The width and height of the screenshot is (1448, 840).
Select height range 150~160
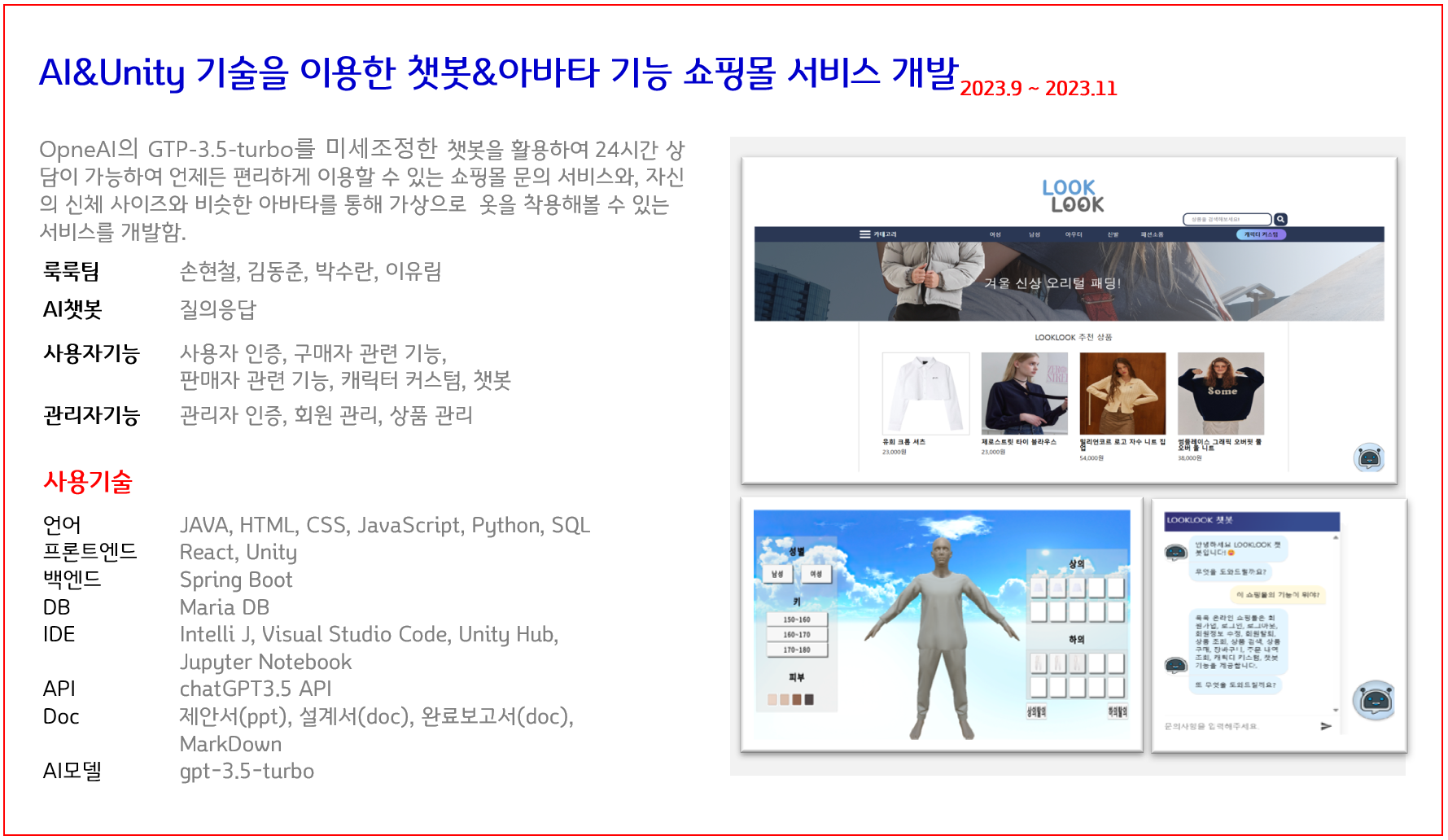tap(797, 619)
